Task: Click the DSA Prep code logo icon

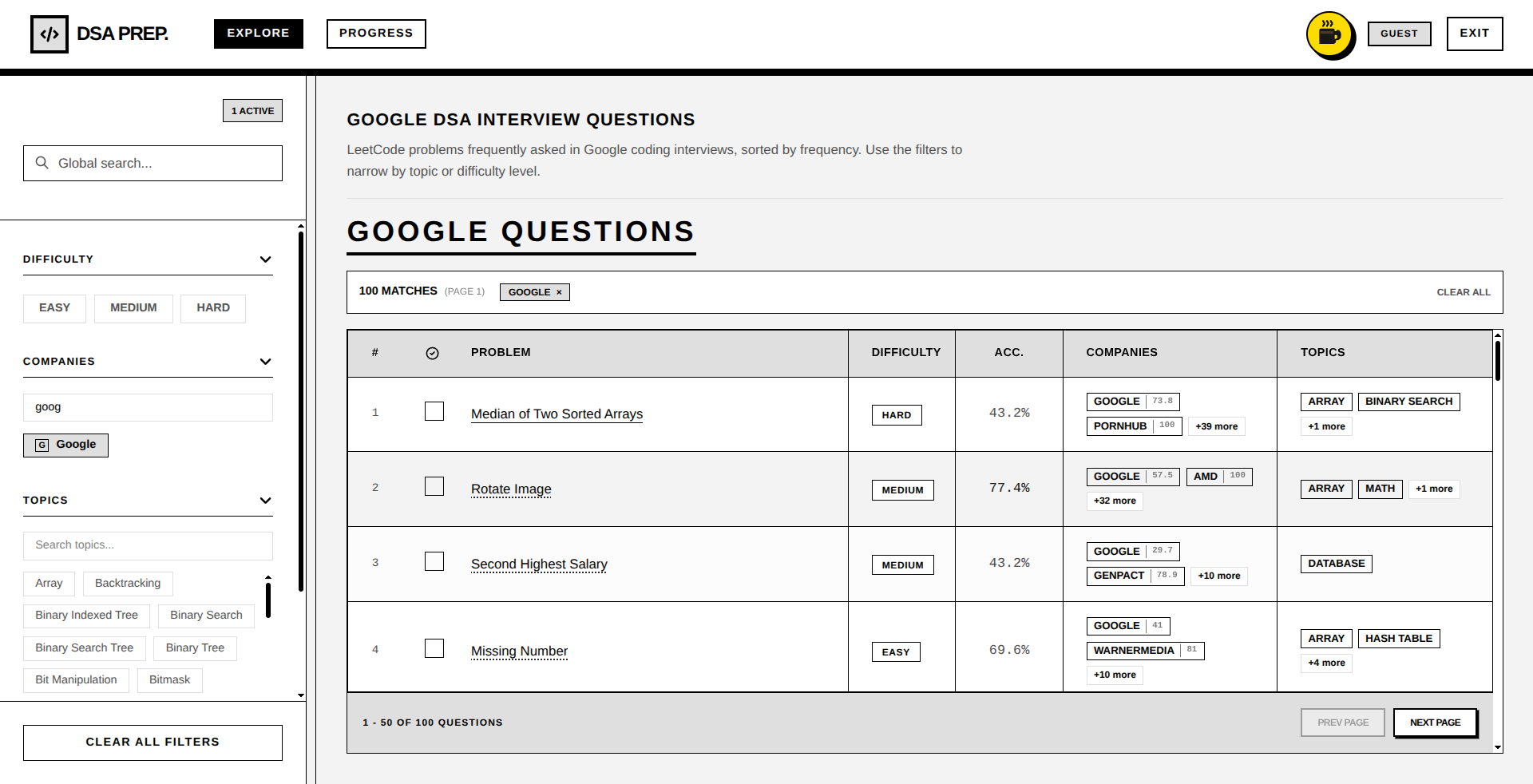Action: pos(50,34)
